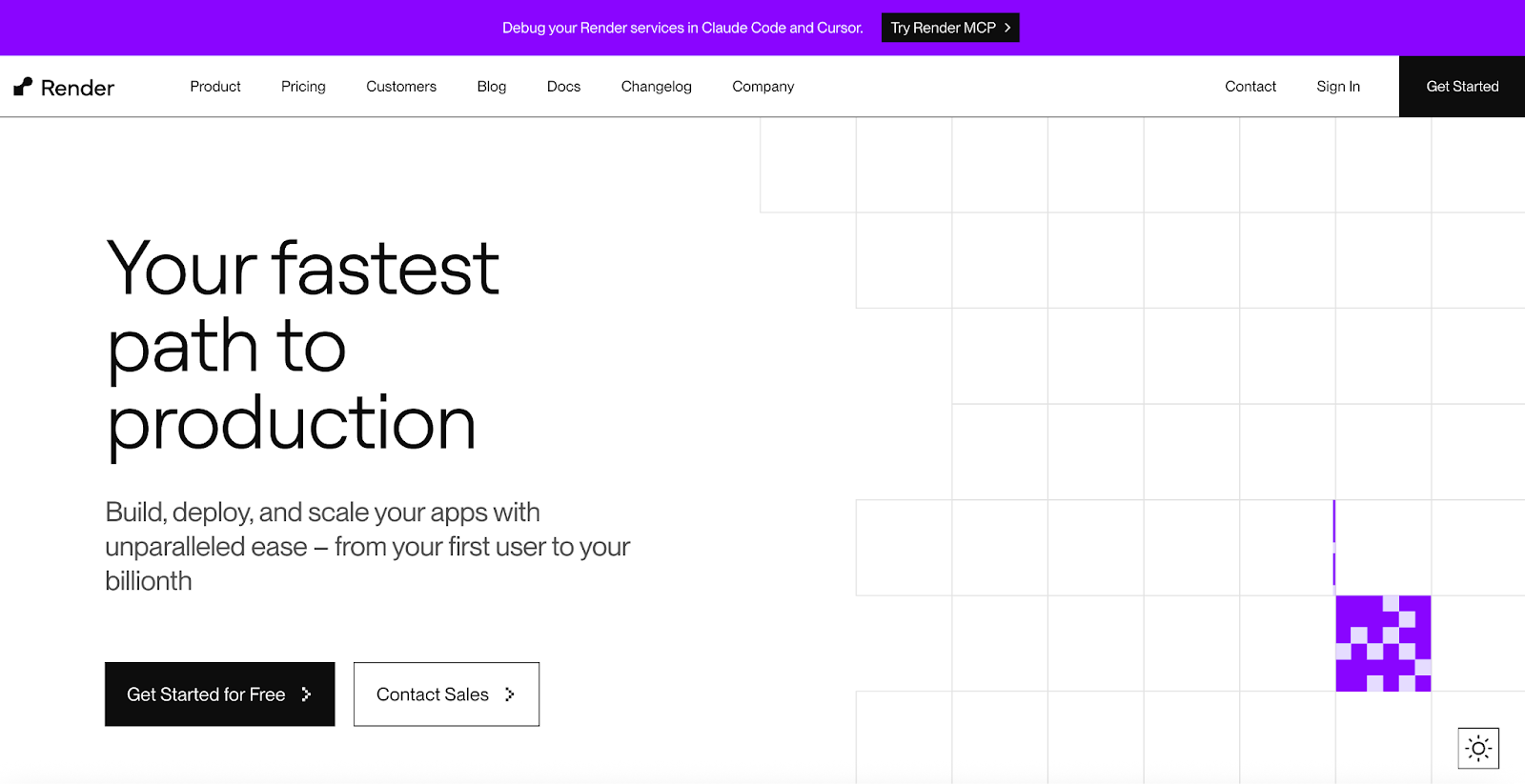
Task: Click the chevron arrow on Try Render MCP
Action: coord(1006,28)
